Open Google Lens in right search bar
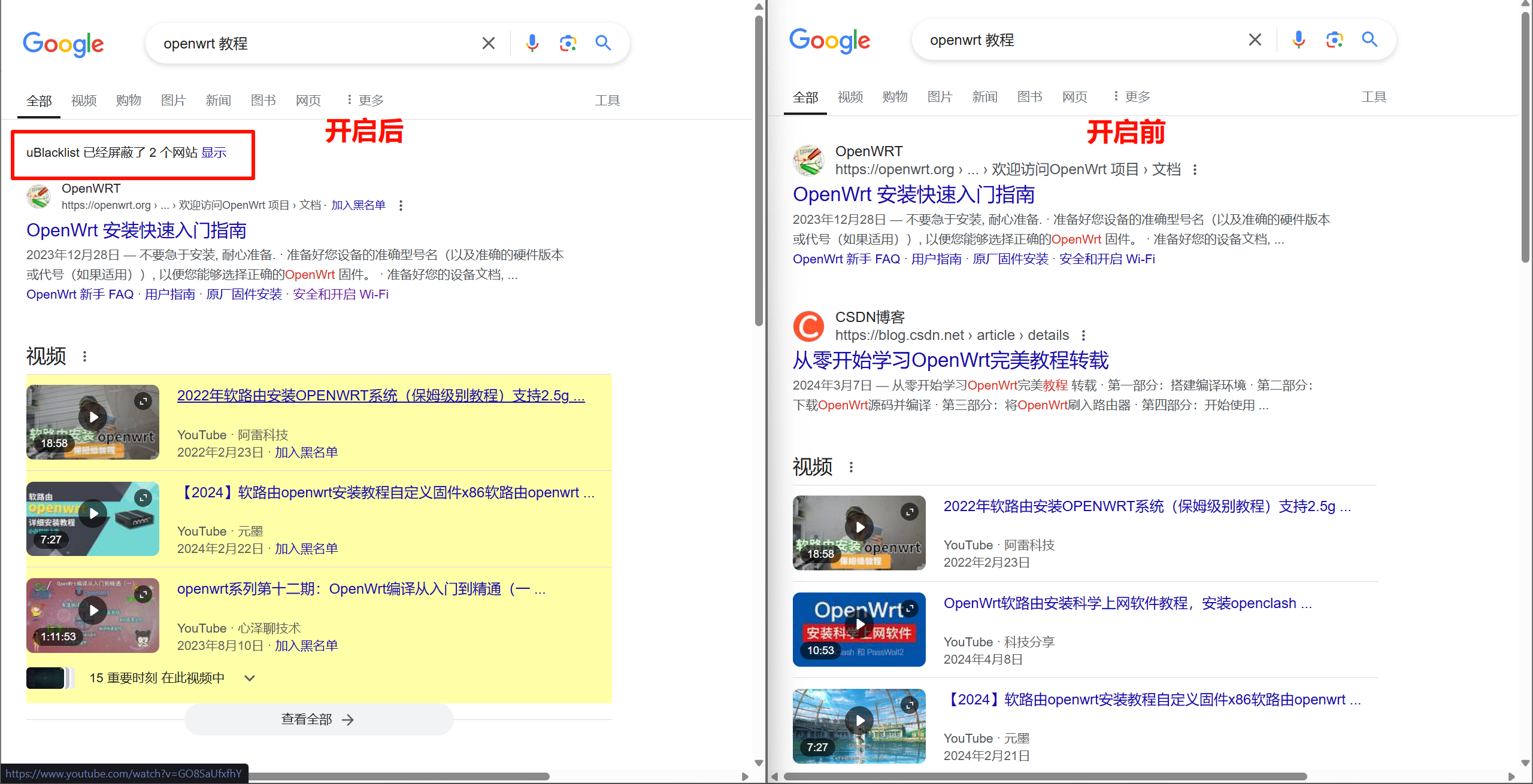 click(1334, 40)
